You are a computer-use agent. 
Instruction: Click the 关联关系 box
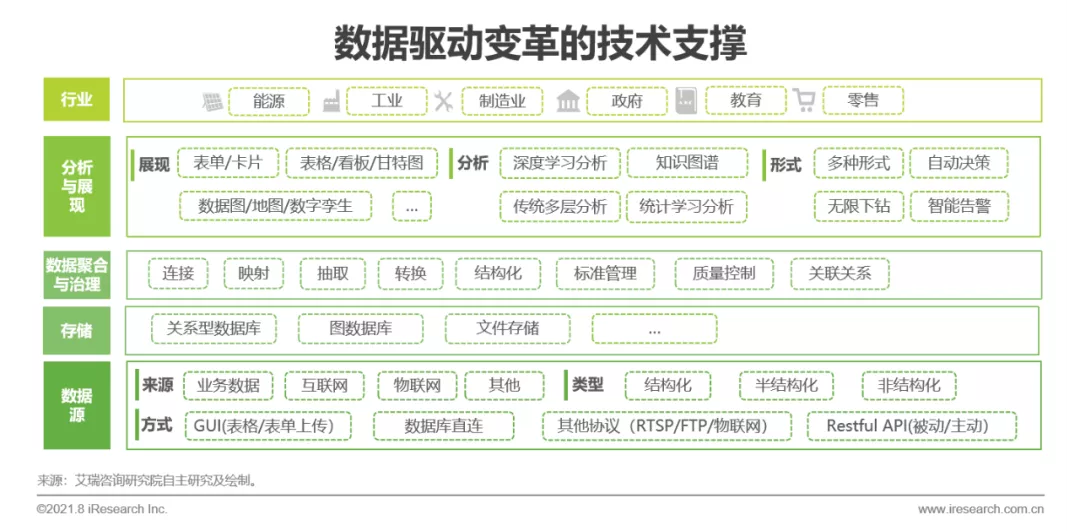click(840, 273)
